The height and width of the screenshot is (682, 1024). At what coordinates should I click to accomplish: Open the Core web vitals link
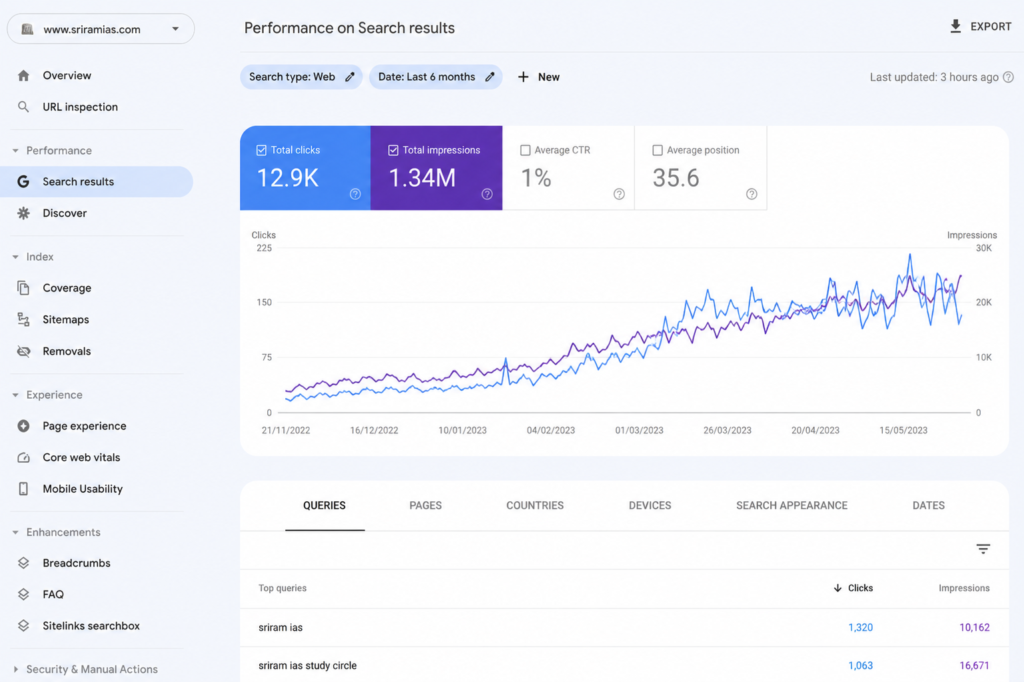(82, 457)
